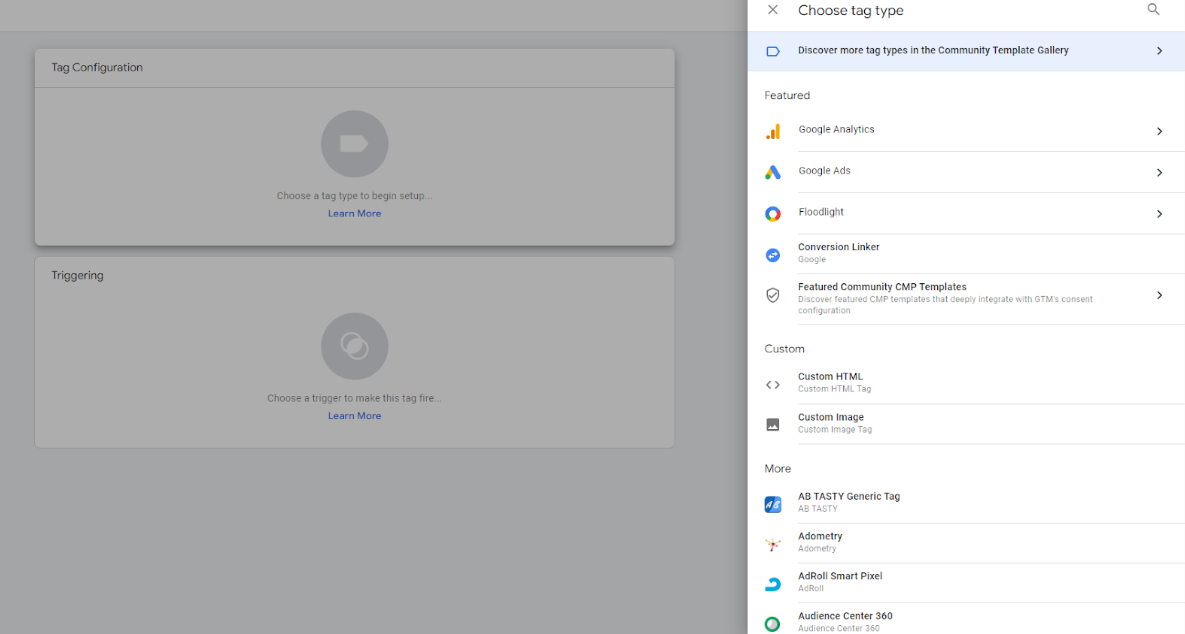Click the Adometry logo icon
This screenshot has width=1185, height=634.
[x=772, y=544]
